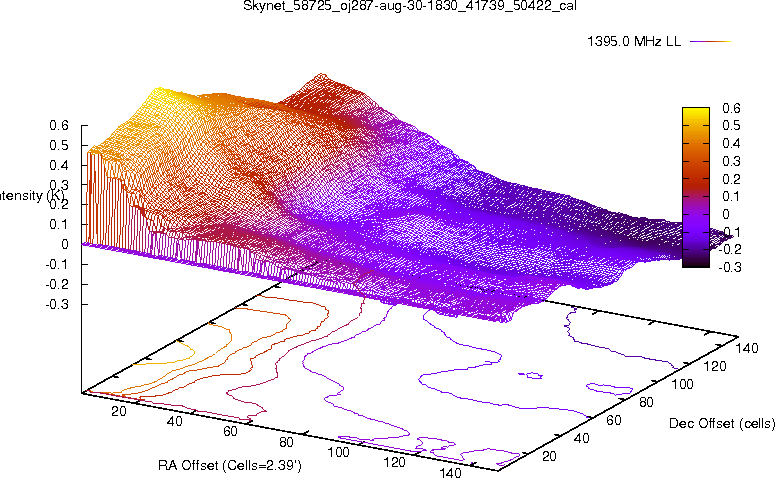Viewport: 775px width, 478px height.
Task: Click the 100 tick on the RA Offset axis
Action: click(x=339, y=452)
